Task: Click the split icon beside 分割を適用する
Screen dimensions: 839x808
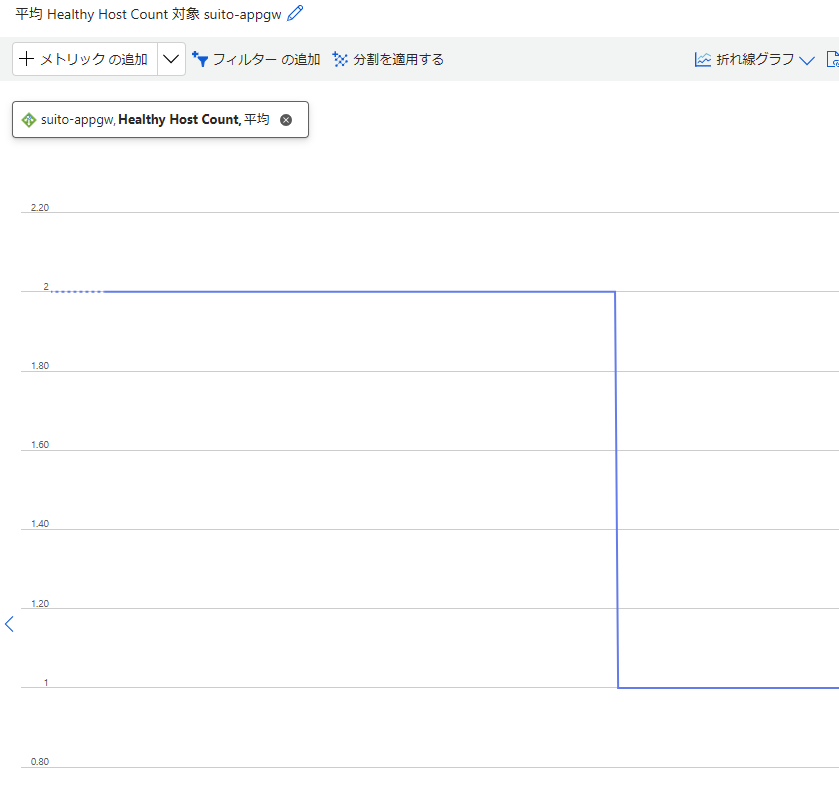Action: pos(340,59)
